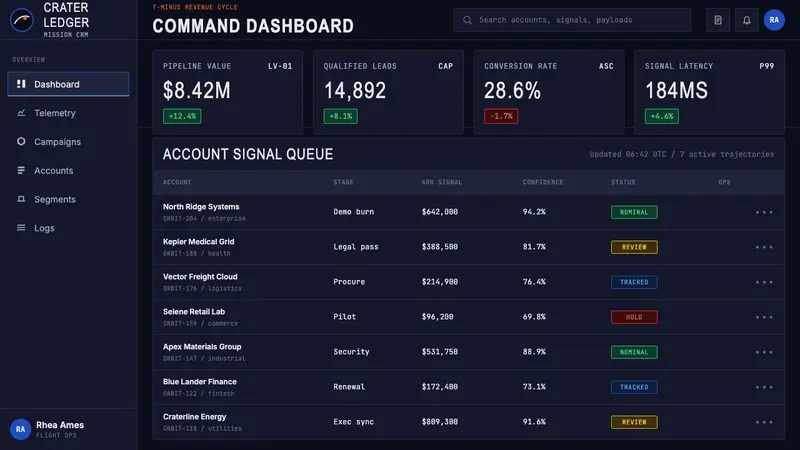
Task: Open the document report icon button
Action: (718, 20)
